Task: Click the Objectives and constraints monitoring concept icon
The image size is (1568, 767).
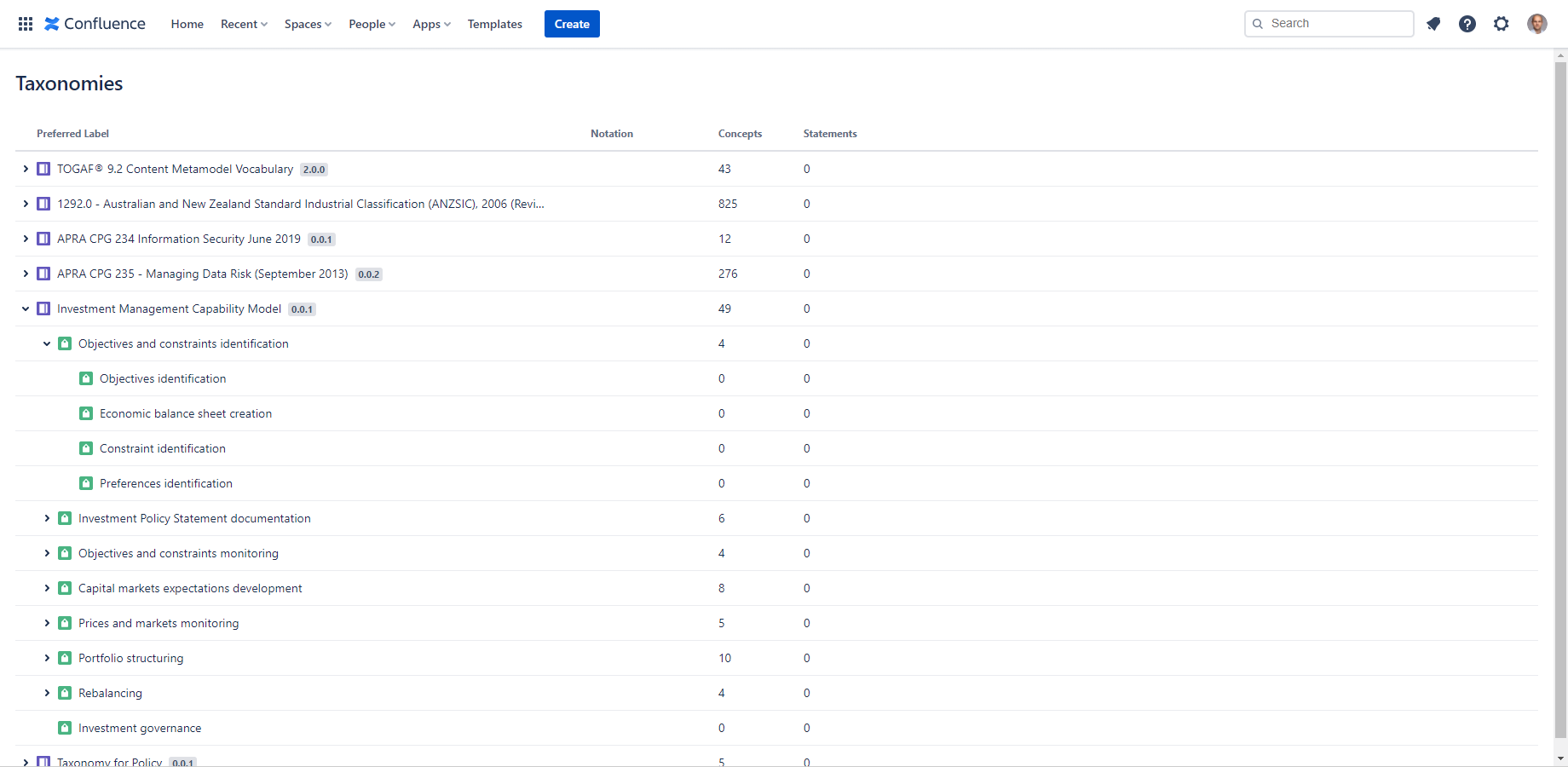Action: click(65, 553)
